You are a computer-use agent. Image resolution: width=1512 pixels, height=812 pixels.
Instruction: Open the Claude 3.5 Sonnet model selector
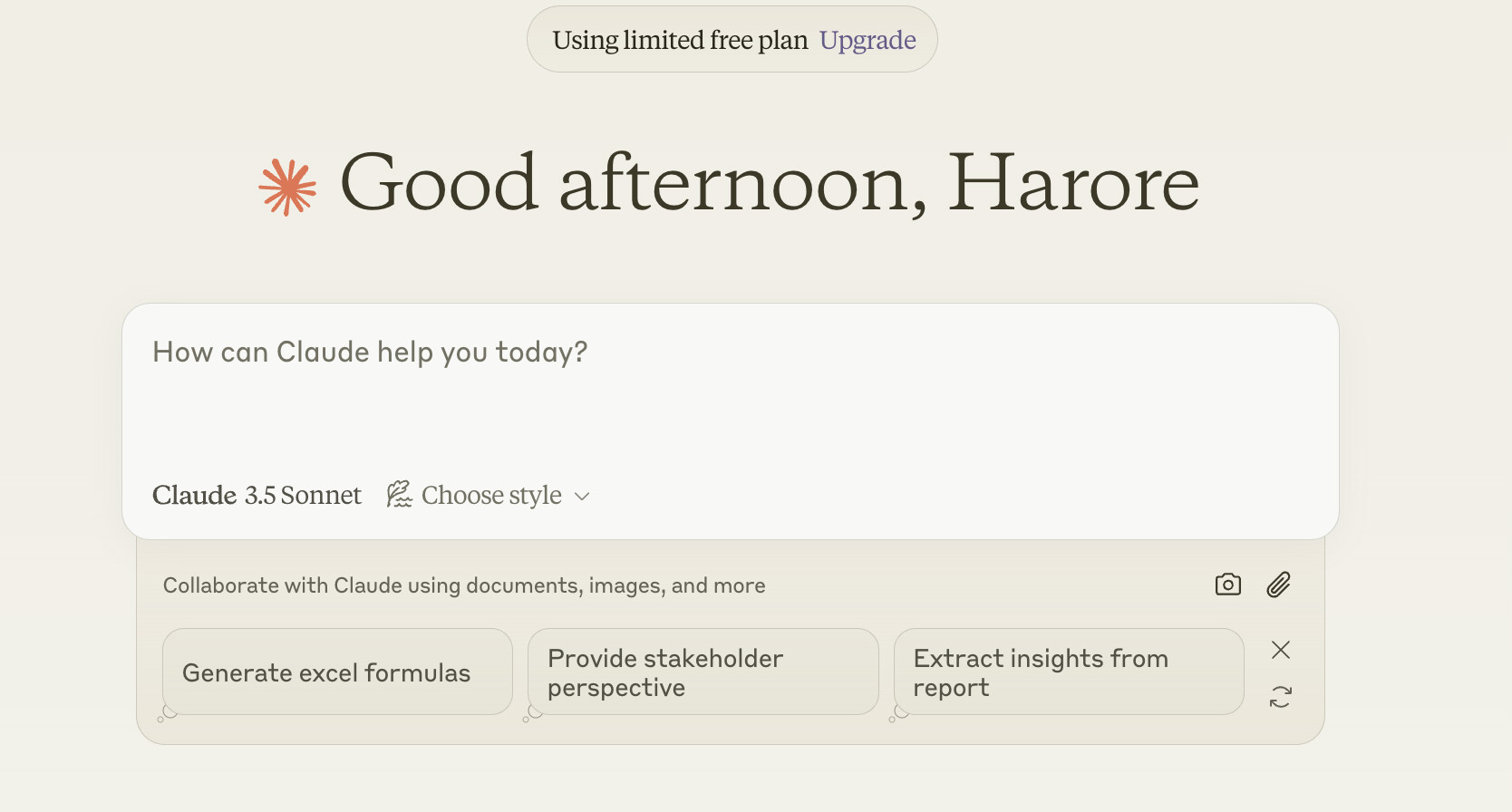click(257, 495)
